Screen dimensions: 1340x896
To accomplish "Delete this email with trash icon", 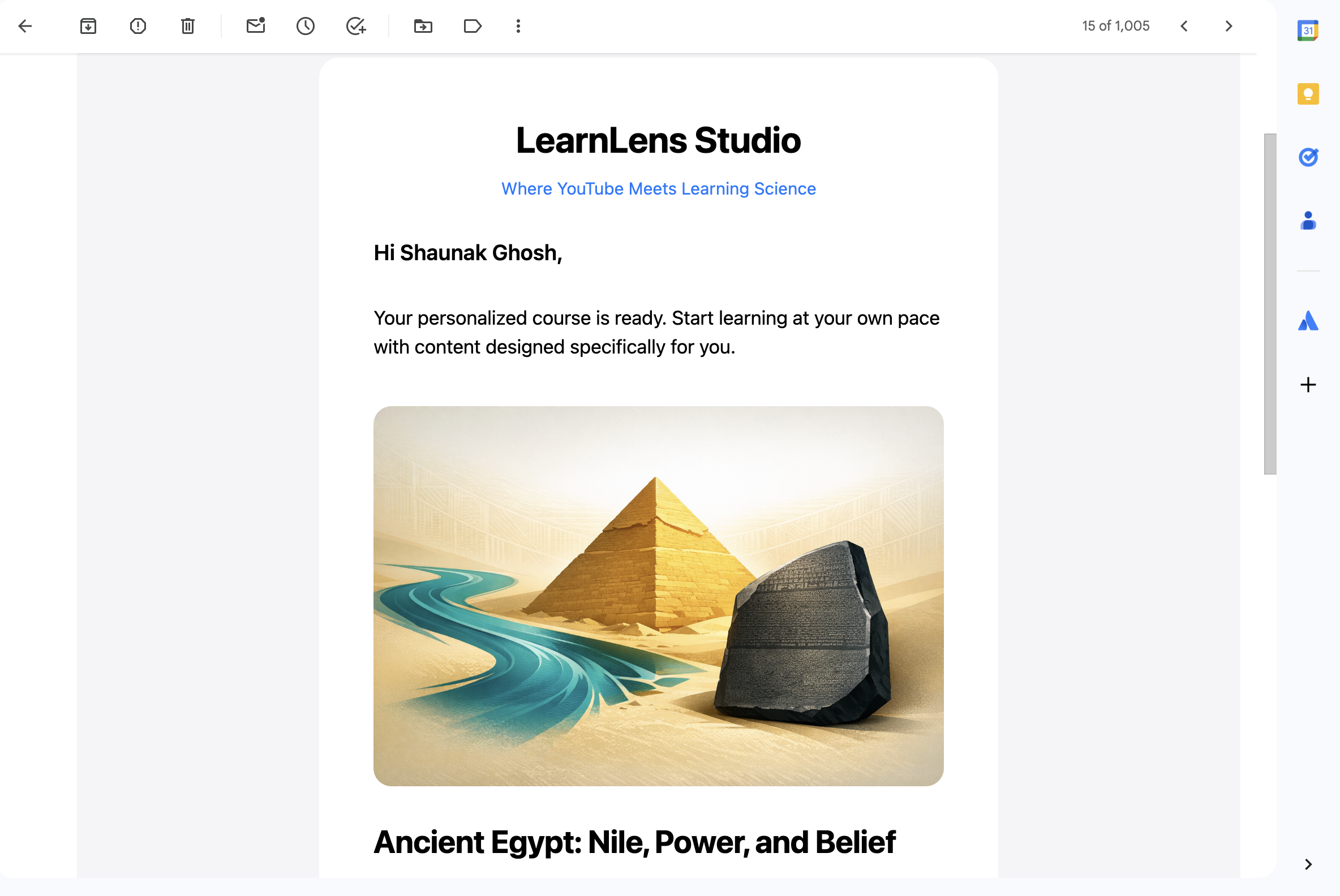I will click(x=187, y=25).
